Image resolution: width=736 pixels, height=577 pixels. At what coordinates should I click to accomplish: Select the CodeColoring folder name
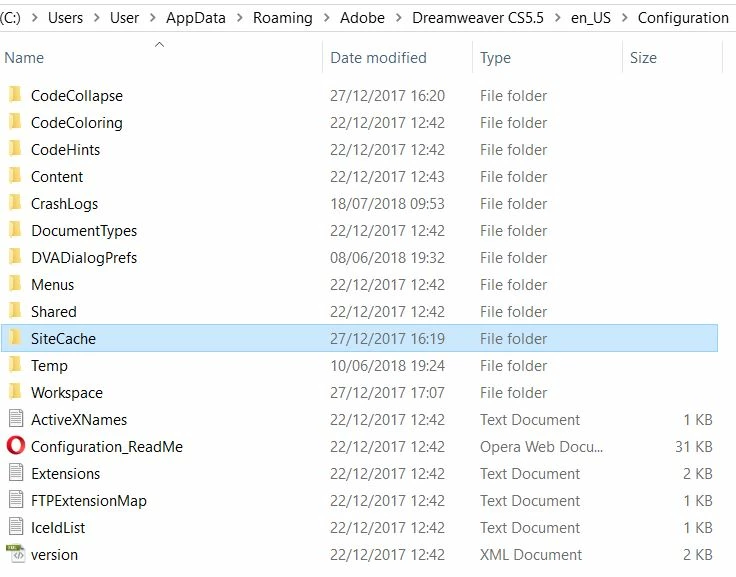click(77, 123)
